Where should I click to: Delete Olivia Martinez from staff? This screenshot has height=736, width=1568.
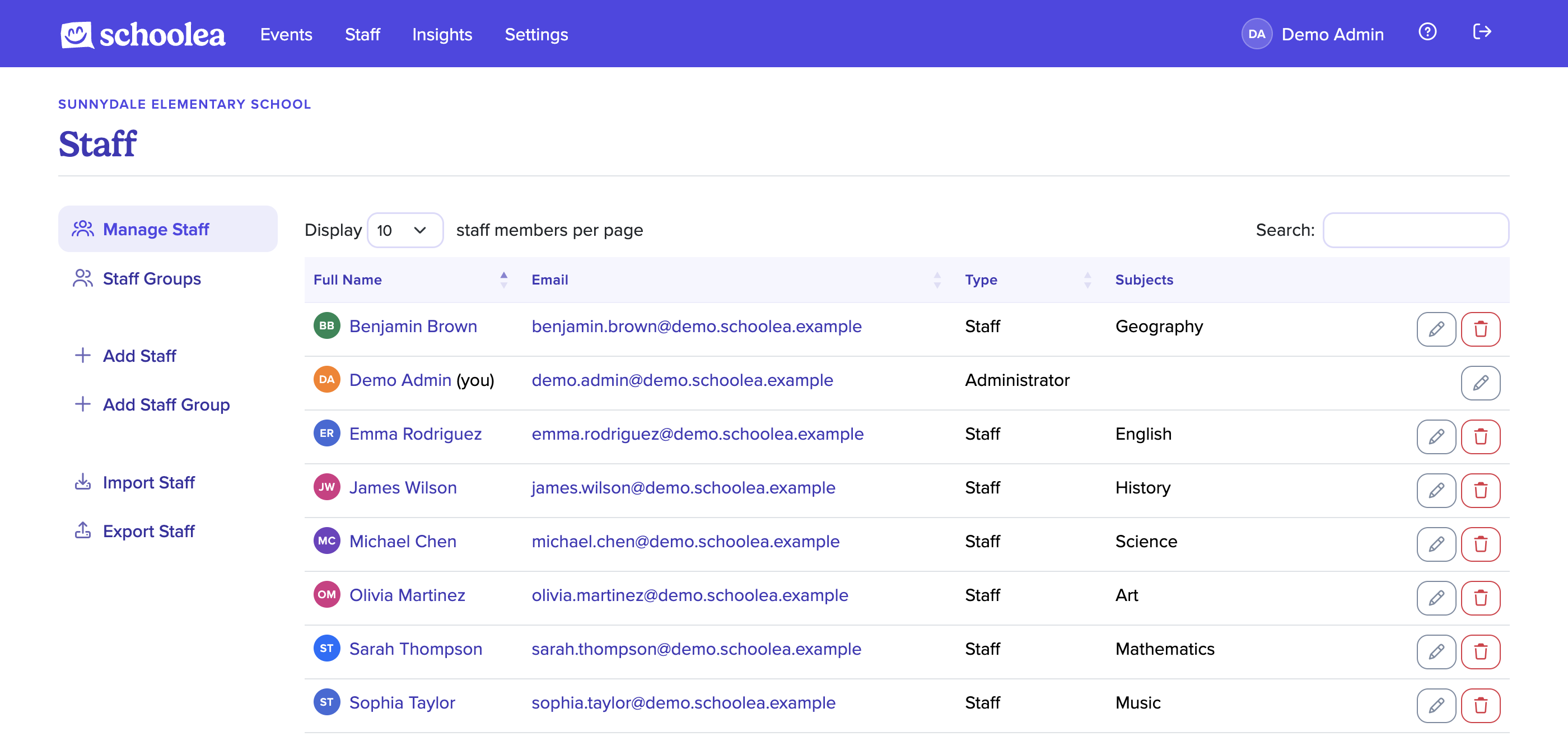1480,598
